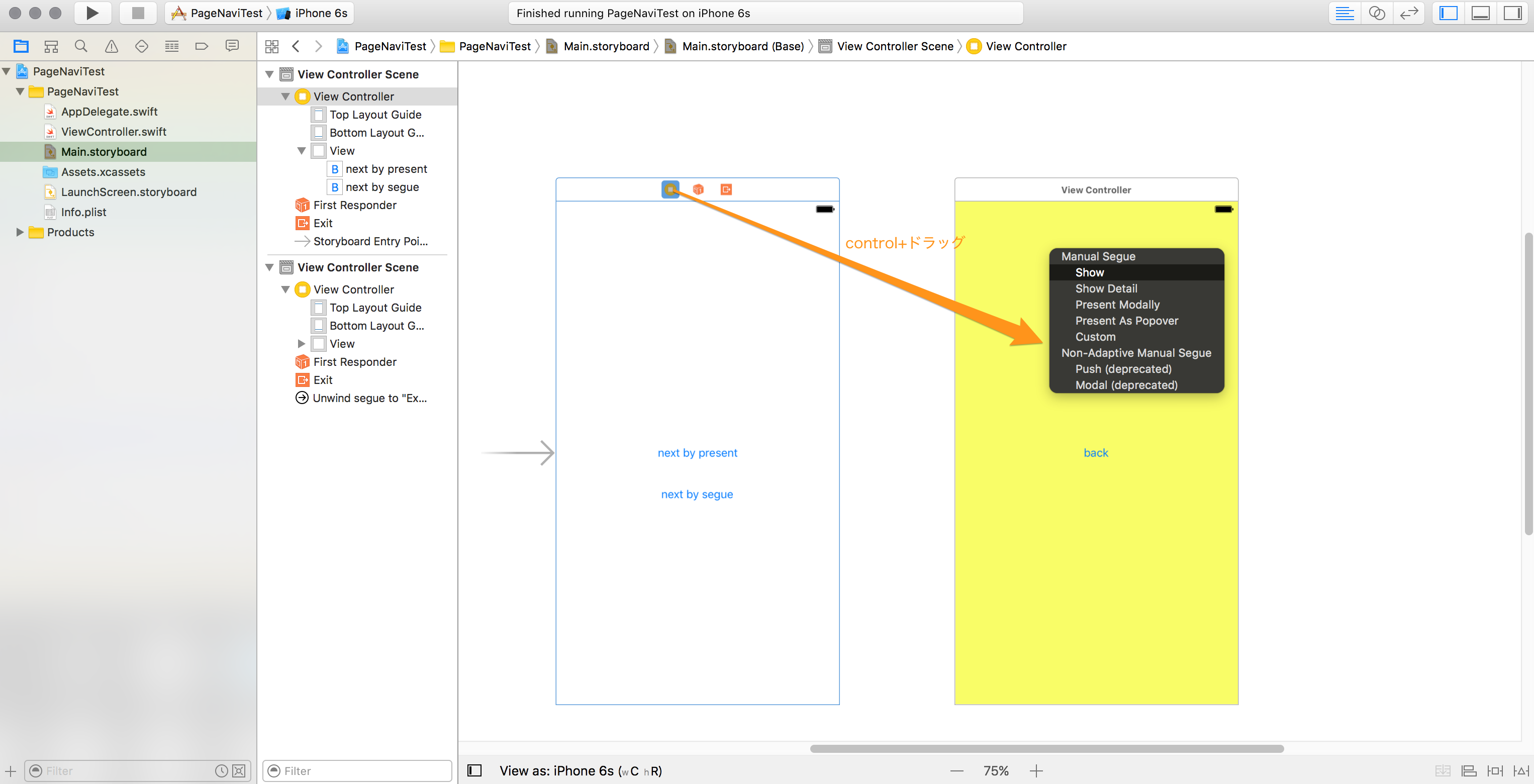
Task: Open the Update Frames button
Action: (x=1443, y=771)
